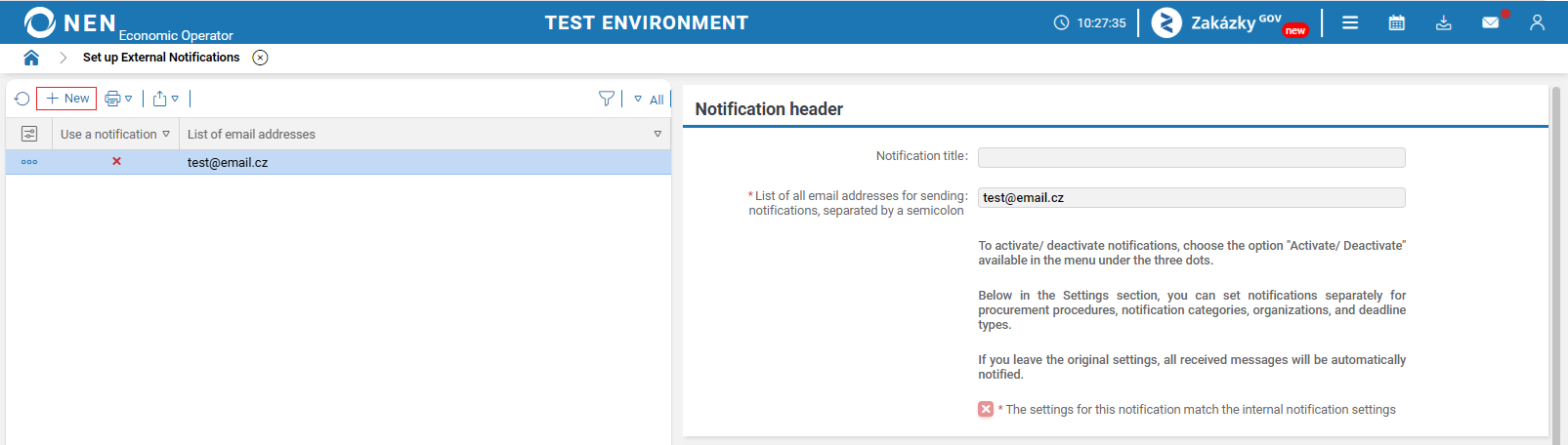Click the print icon
The width and height of the screenshot is (1568, 445).
pyautogui.click(x=112, y=99)
